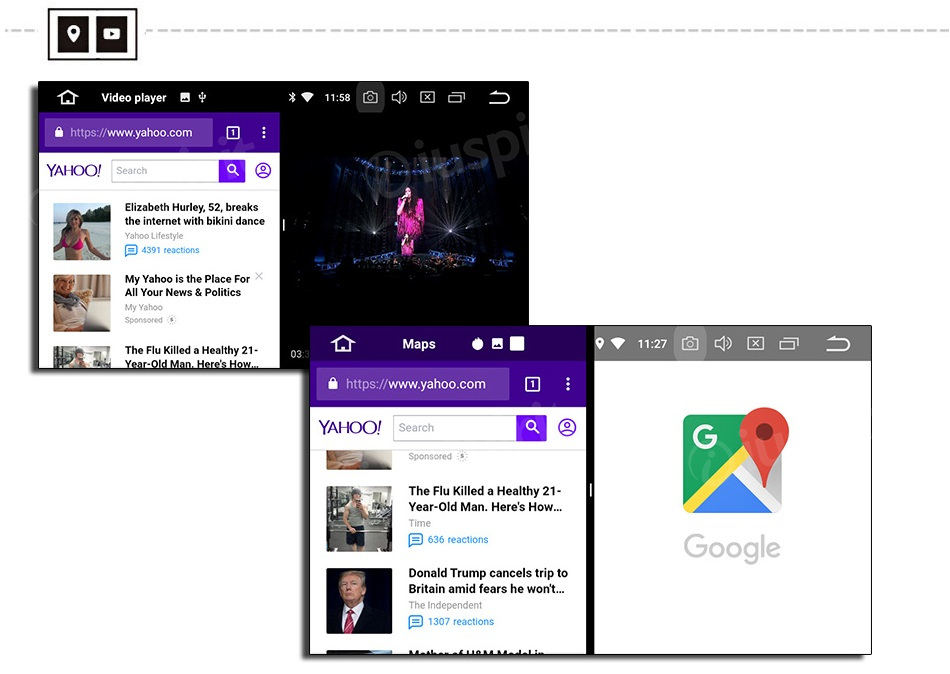Open Donald Trump cancels trip article
This screenshot has width=950, height=674.
pyautogui.click(x=487, y=581)
